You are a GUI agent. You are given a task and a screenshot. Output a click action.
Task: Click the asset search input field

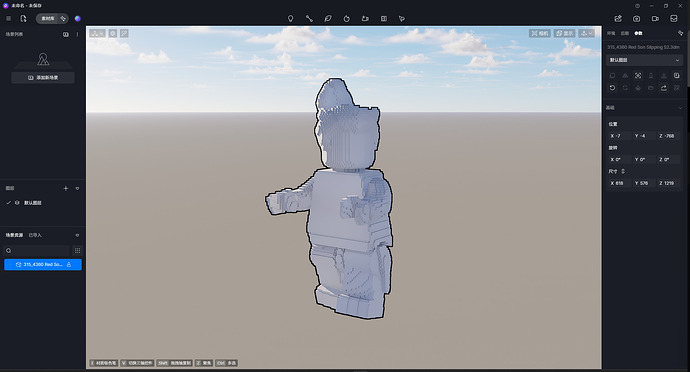tap(37, 250)
